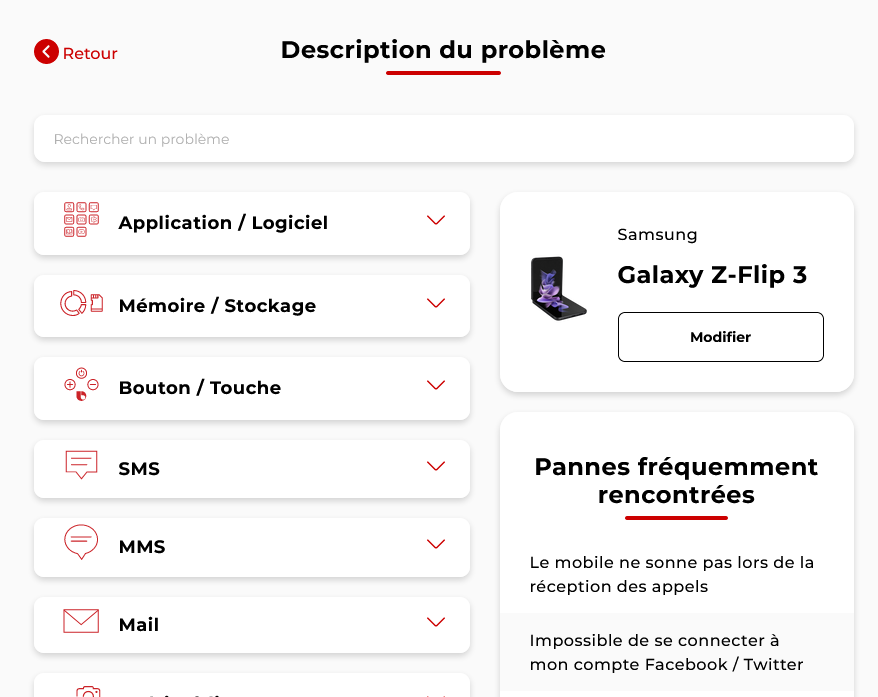The height and width of the screenshot is (697, 878).
Task: Focus the Rechercher un problème search field
Action: point(443,139)
